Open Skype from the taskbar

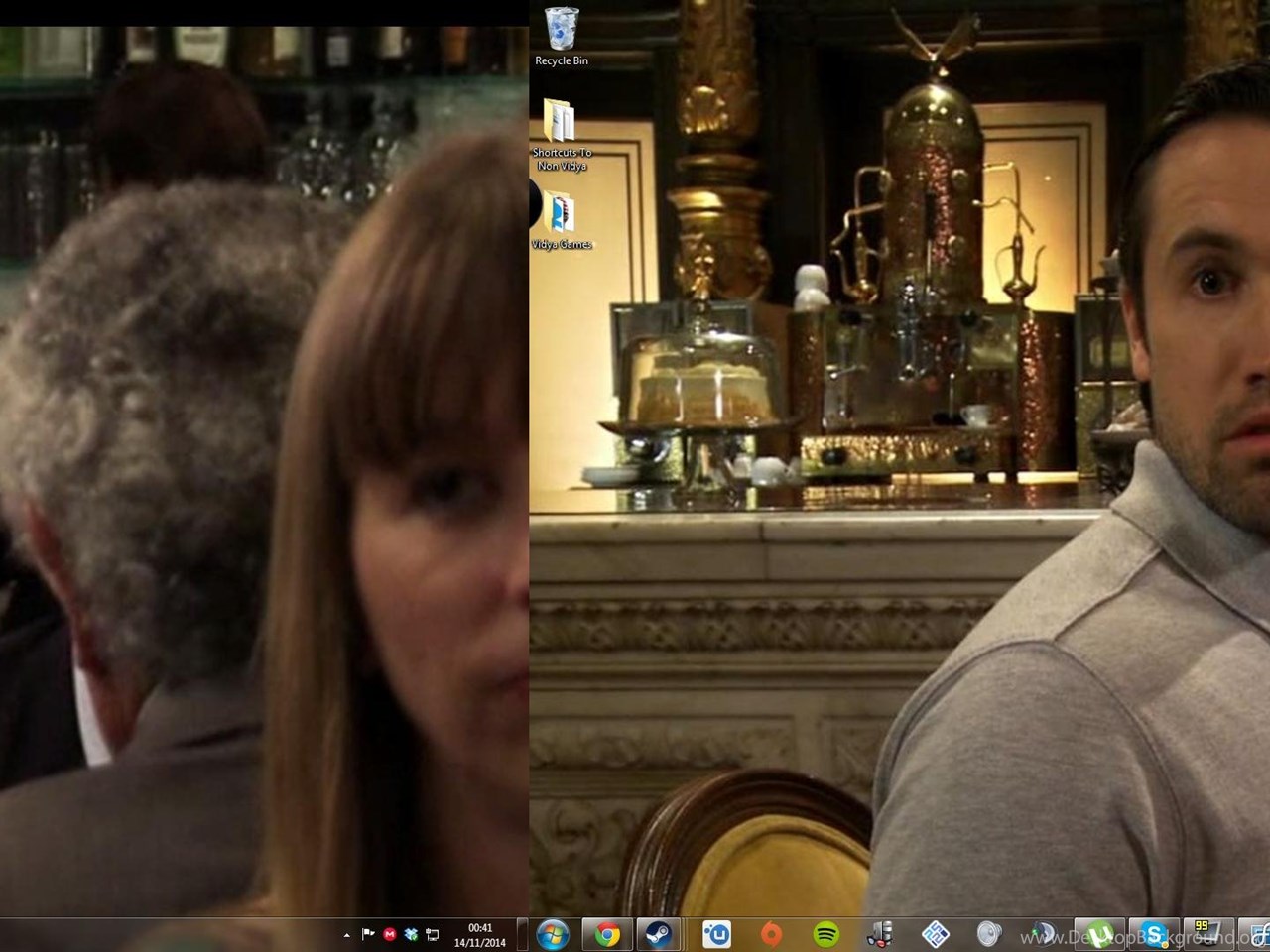tap(1153, 934)
